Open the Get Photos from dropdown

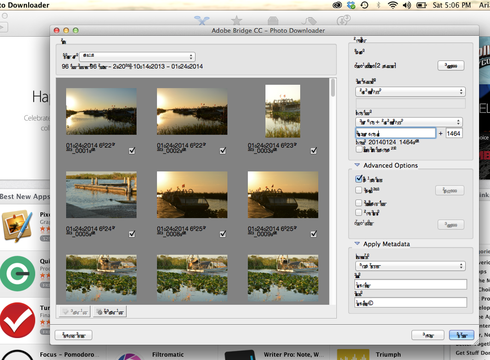click(137, 56)
